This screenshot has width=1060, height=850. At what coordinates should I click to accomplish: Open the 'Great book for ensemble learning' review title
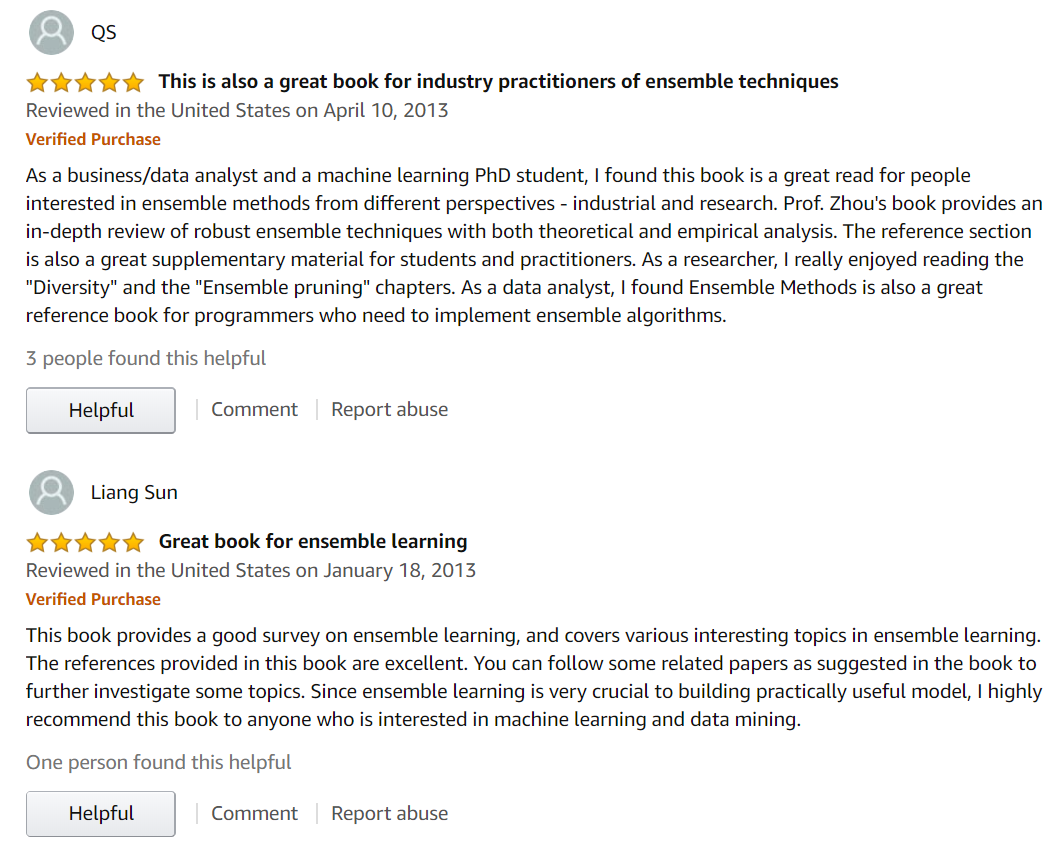pos(313,541)
